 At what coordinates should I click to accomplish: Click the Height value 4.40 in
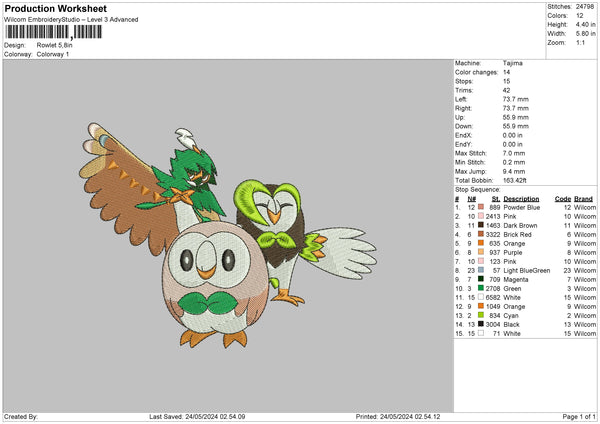click(585, 24)
